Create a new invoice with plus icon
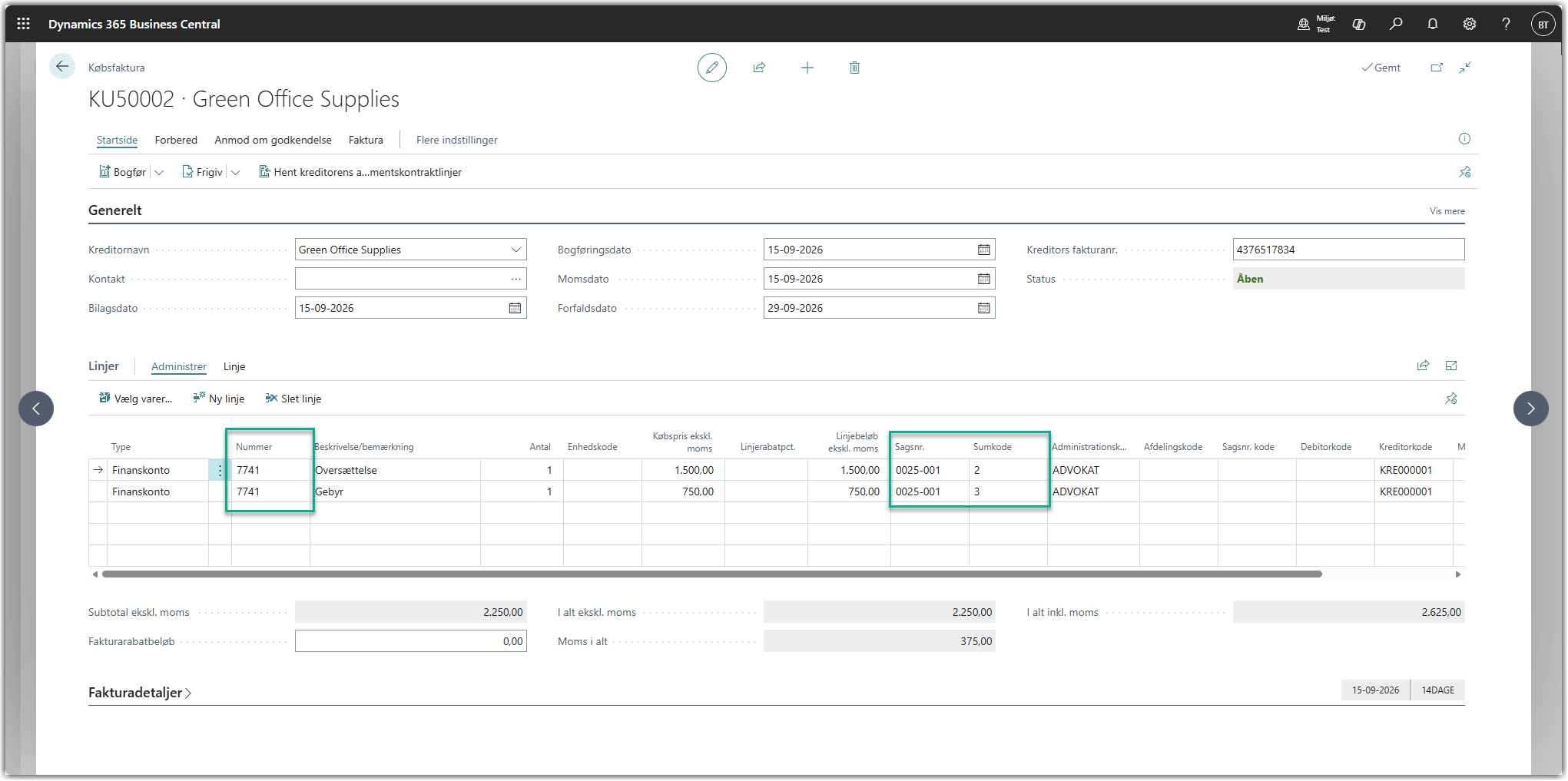 point(807,68)
